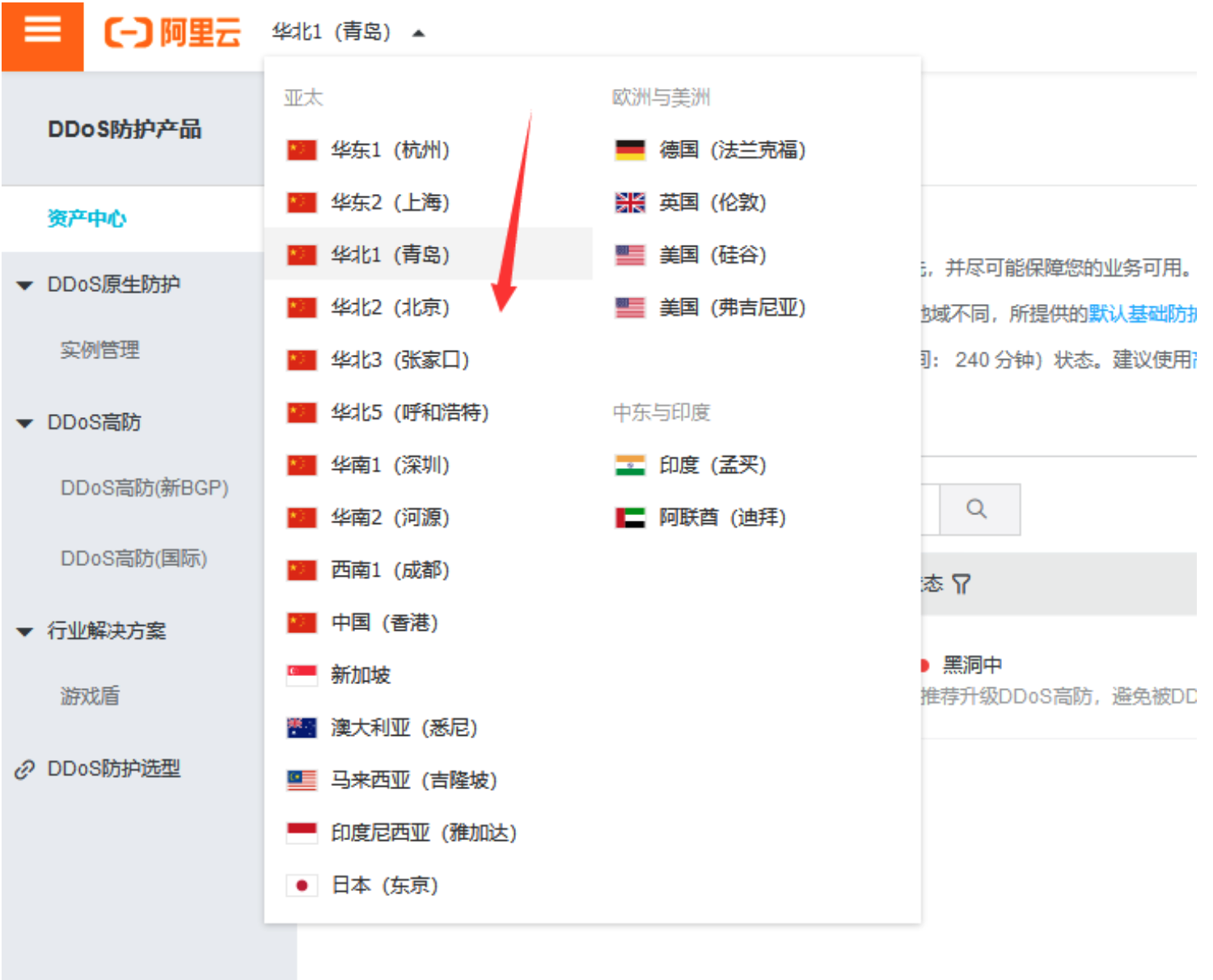
Task: Click the 华北1（青岛）region selector label
Action: (332, 32)
